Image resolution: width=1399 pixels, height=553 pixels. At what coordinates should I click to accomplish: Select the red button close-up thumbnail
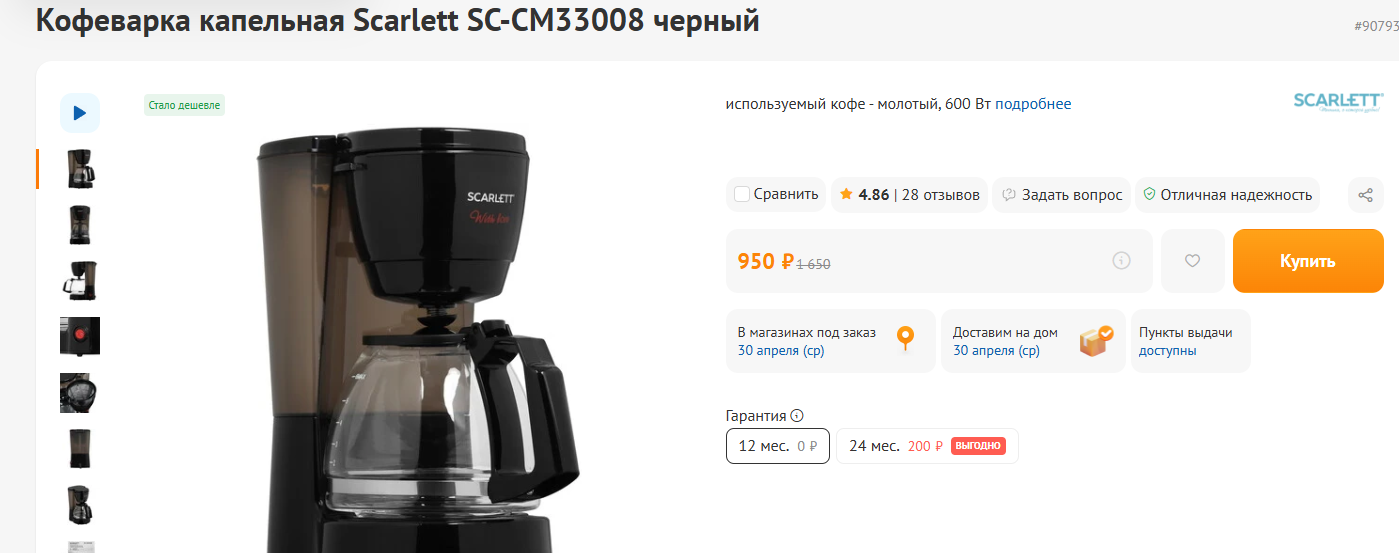[80, 337]
